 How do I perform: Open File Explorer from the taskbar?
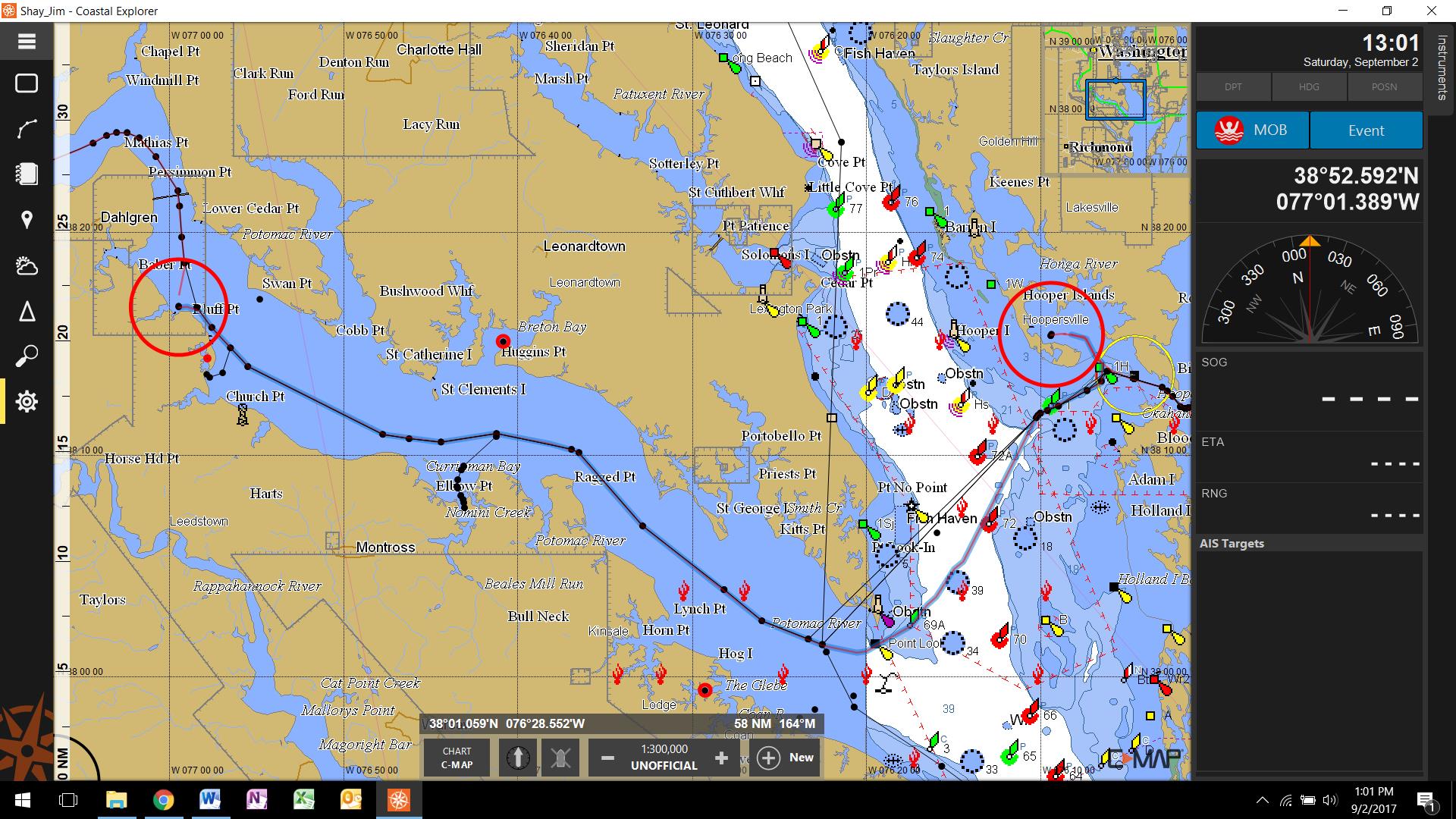click(x=116, y=800)
